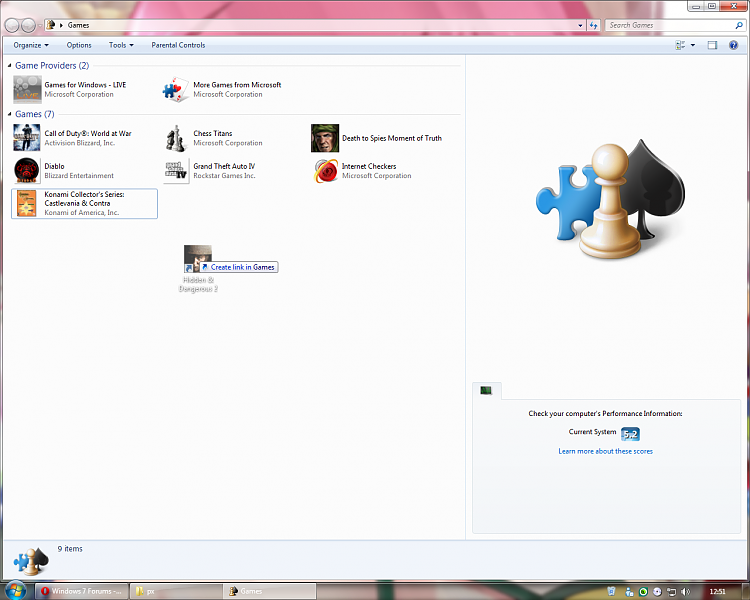Open the Windows Start orb
This screenshot has width=750, height=600.
pyautogui.click(x=14, y=591)
